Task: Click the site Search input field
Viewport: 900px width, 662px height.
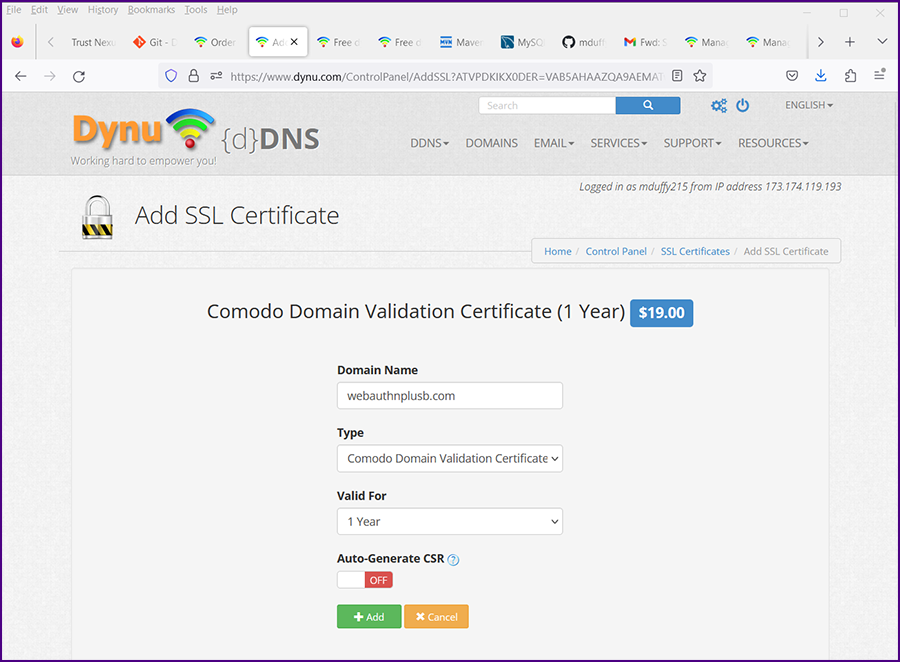Action: [x=547, y=105]
